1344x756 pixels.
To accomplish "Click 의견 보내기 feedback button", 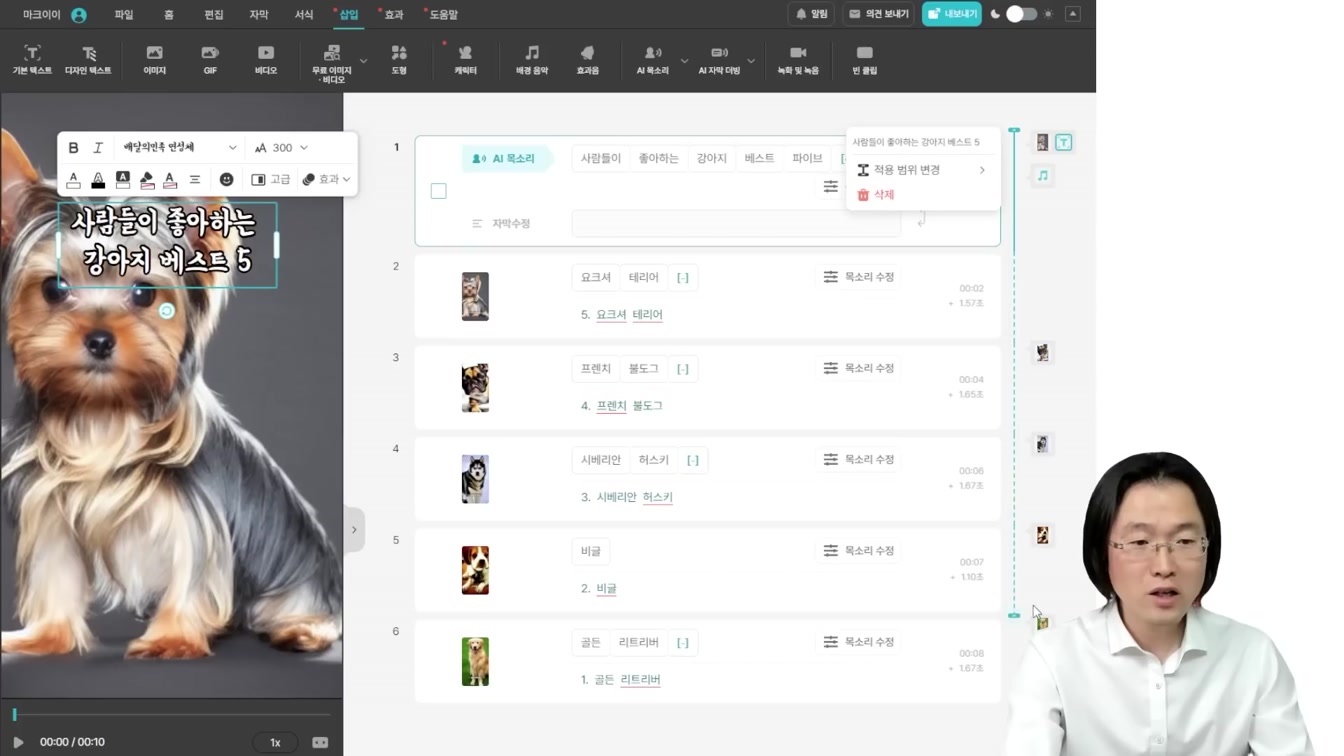I will [878, 14].
